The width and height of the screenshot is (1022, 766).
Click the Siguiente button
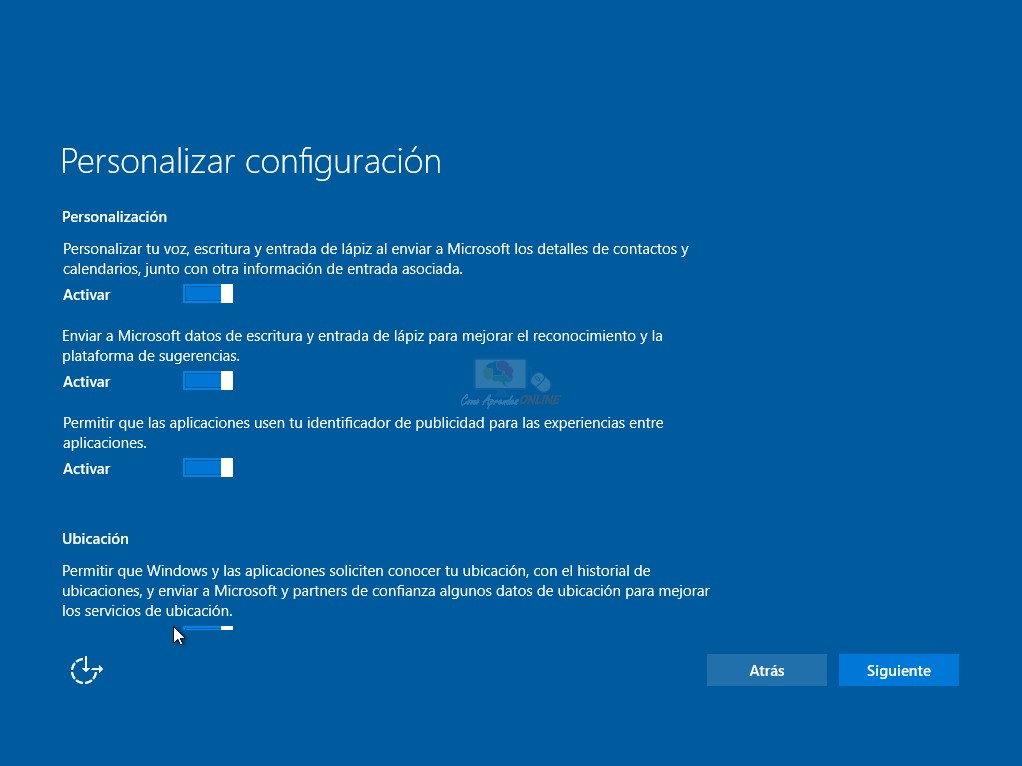pyautogui.click(x=898, y=670)
